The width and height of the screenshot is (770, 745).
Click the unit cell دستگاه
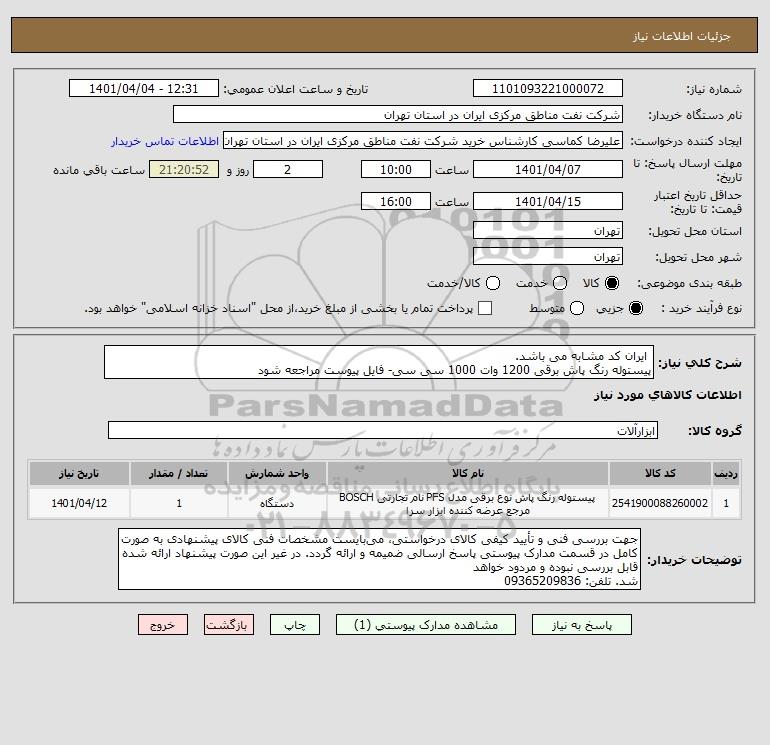tap(277, 503)
